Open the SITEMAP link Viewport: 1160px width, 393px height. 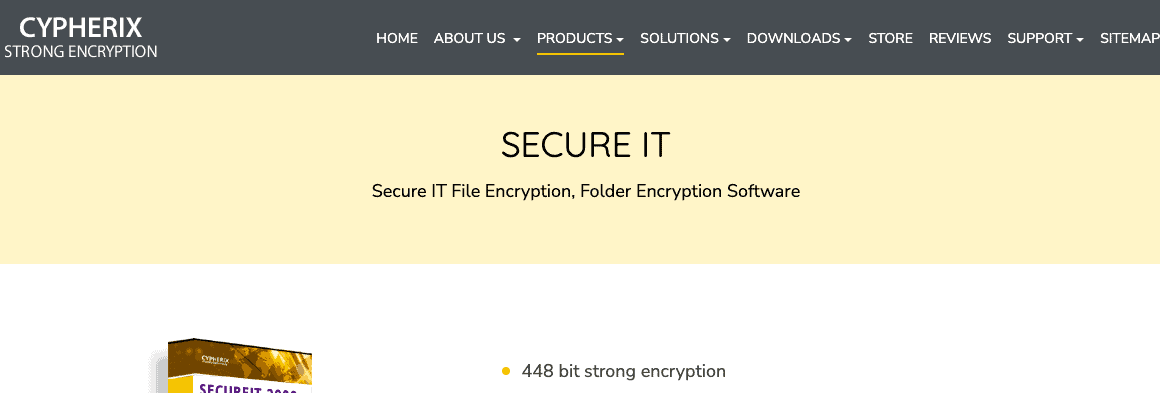(x=1130, y=38)
